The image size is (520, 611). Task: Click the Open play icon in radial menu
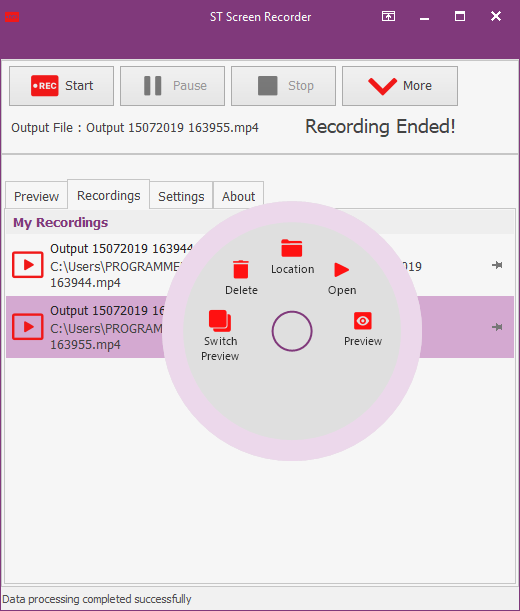point(341,270)
